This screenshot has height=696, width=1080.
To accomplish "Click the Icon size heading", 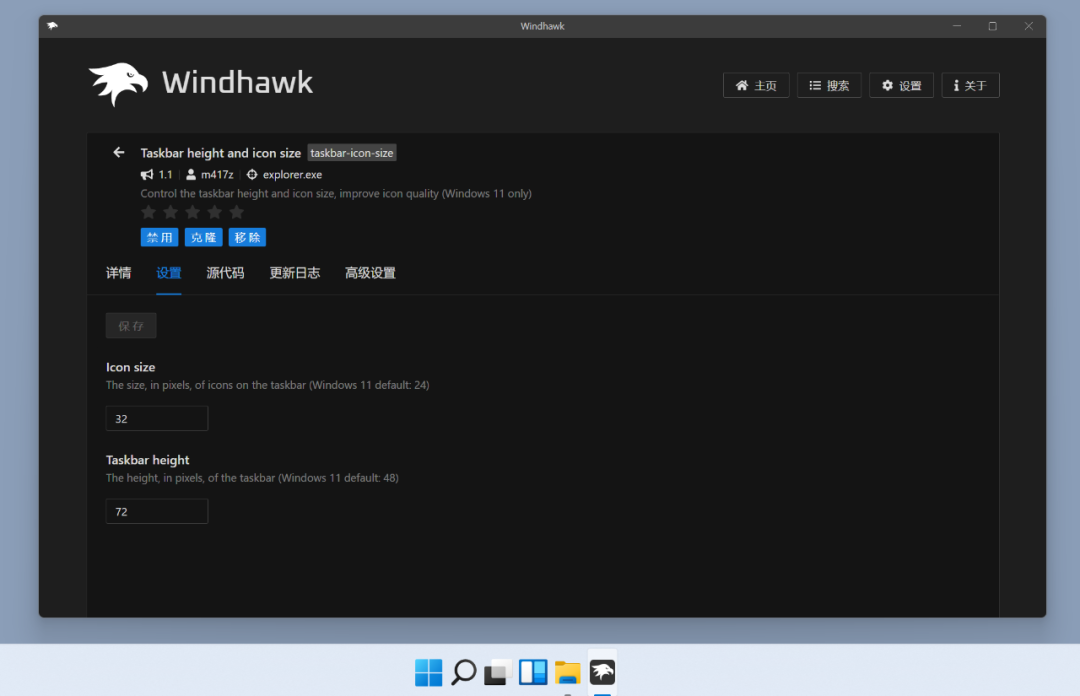I will [130, 367].
